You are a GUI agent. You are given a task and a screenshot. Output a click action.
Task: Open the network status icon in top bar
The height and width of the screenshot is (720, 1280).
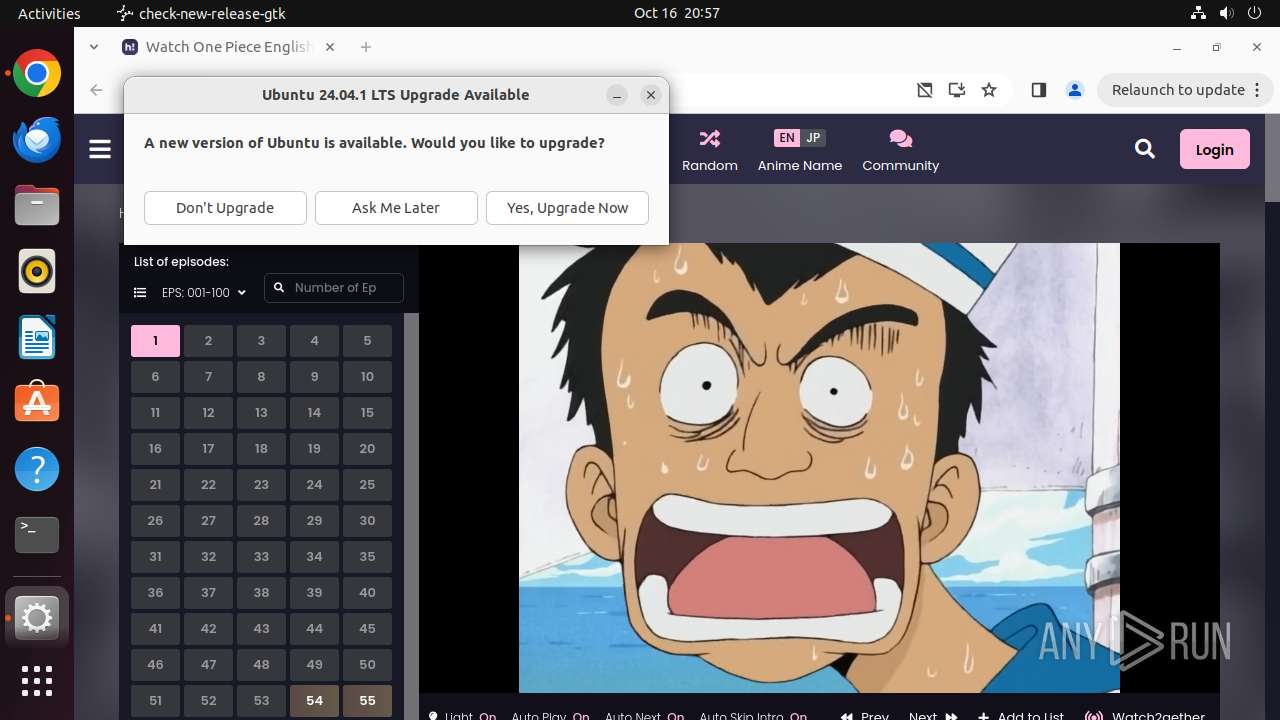point(1198,13)
